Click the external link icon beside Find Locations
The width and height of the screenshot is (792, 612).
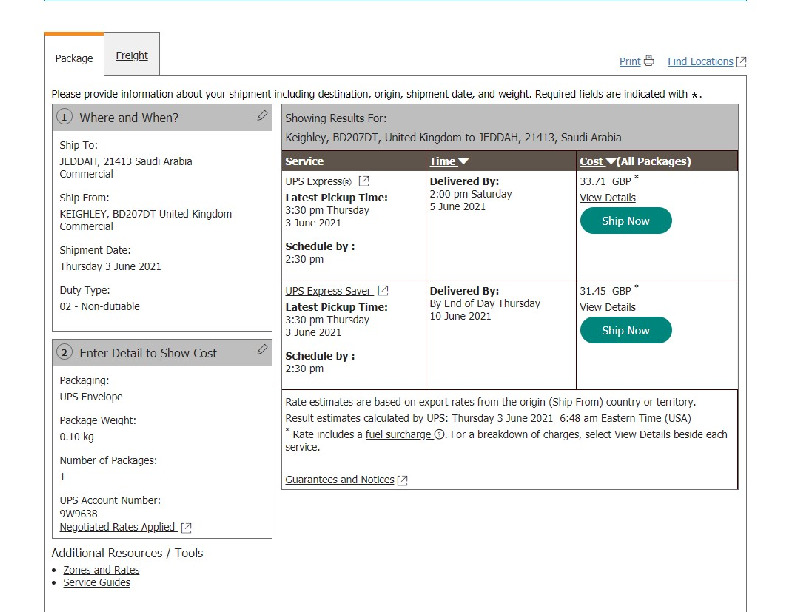coord(741,62)
